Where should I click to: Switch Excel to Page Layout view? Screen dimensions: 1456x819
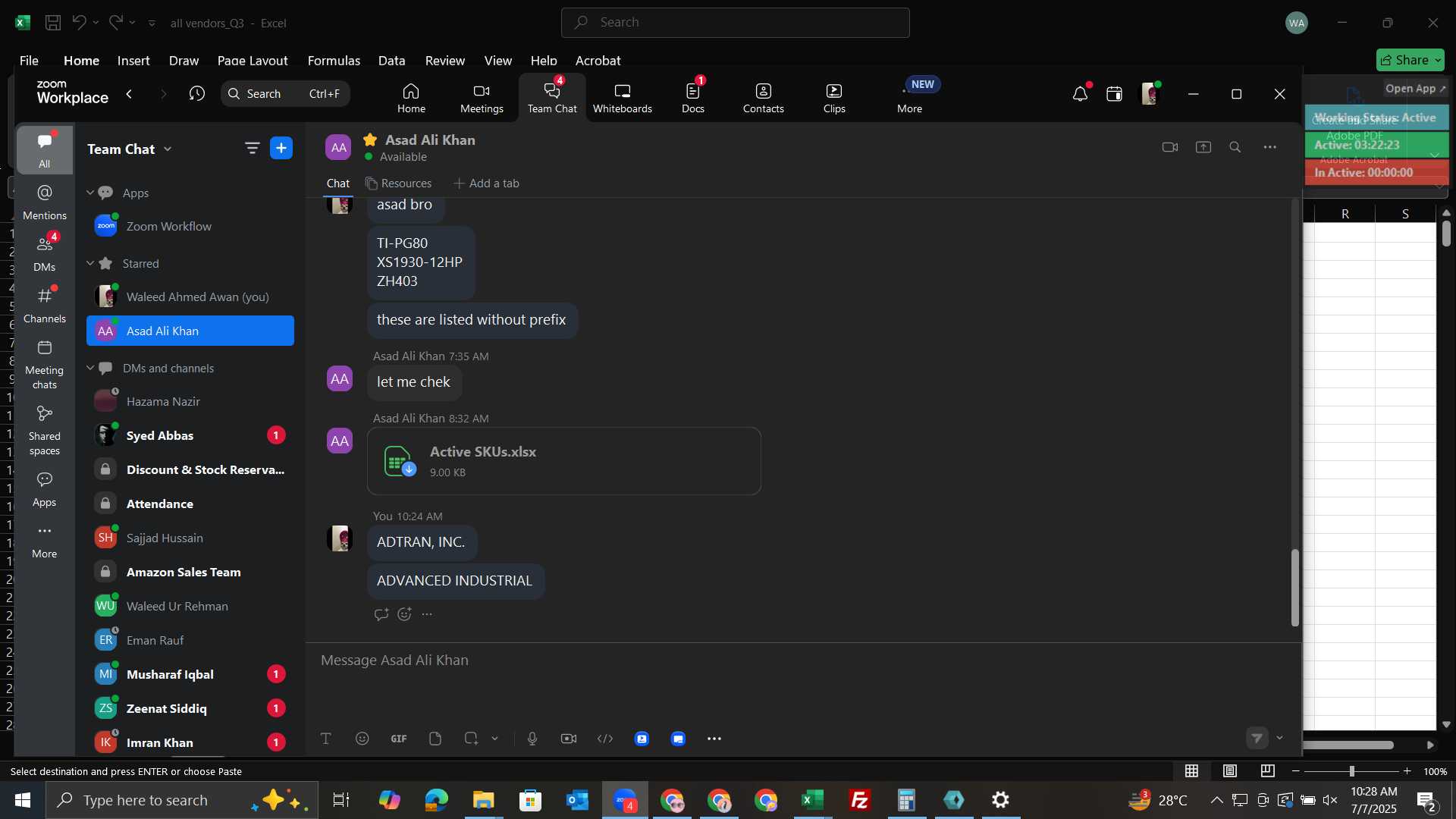click(1230, 771)
